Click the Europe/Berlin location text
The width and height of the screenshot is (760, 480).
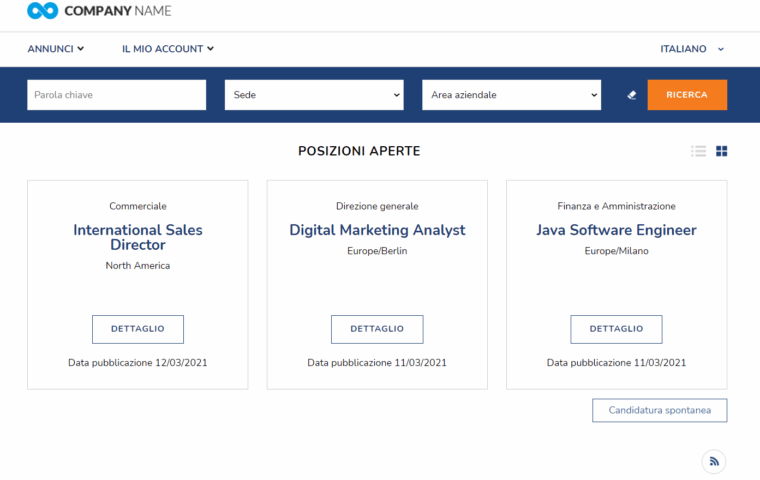(377, 251)
